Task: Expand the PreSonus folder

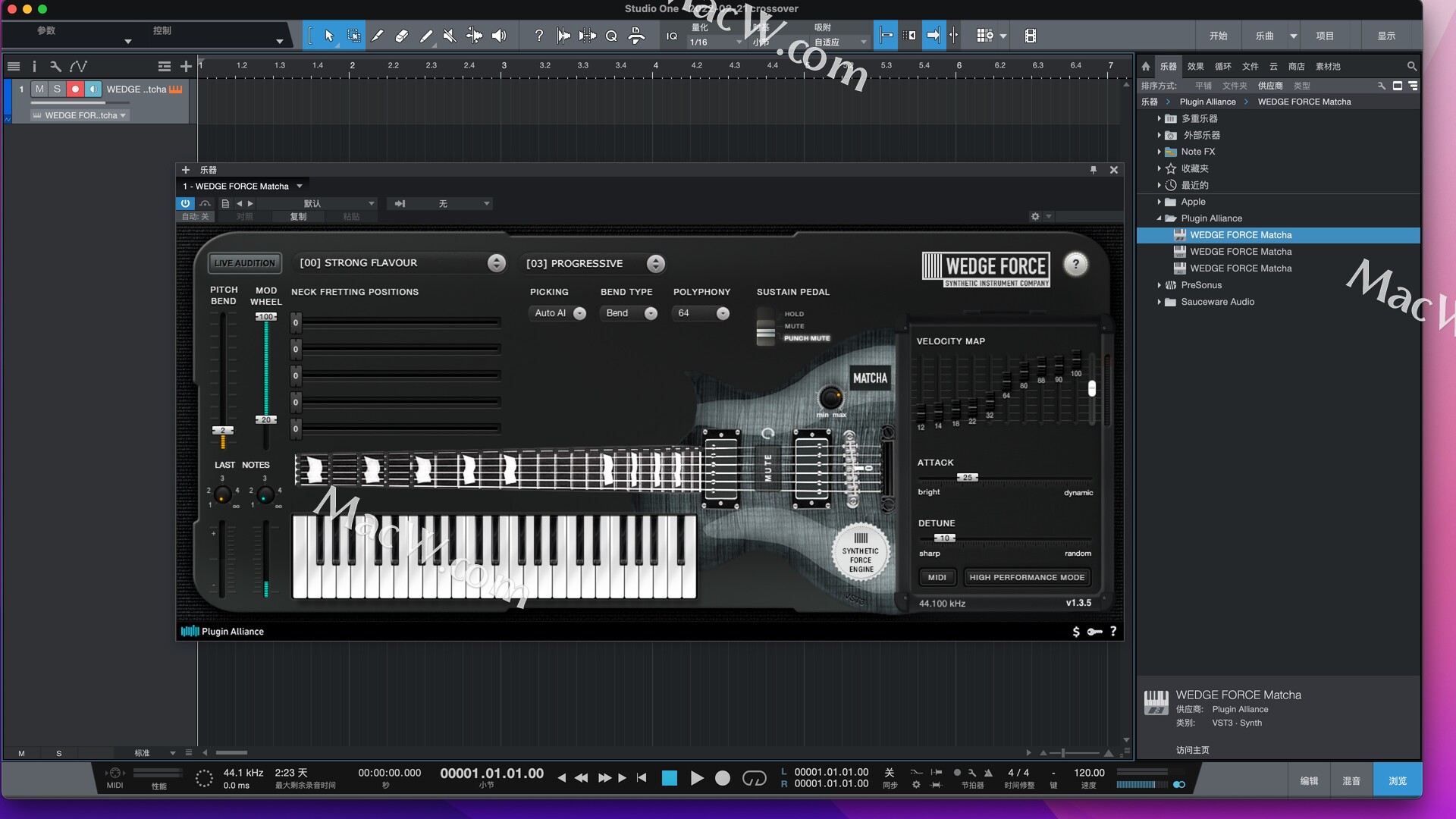Action: pyautogui.click(x=1159, y=285)
